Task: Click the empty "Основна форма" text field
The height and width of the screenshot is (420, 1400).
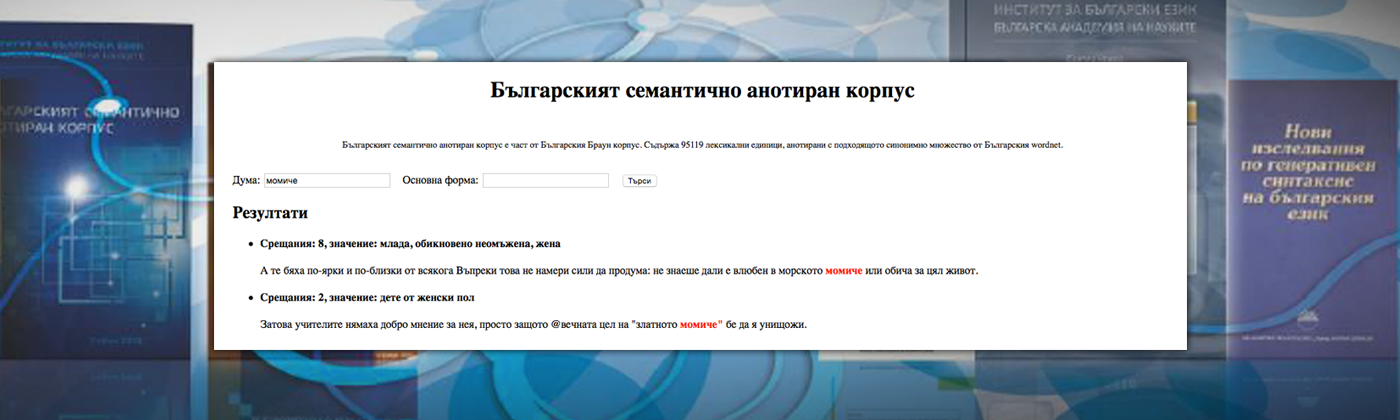Action: click(x=545, y=181)
